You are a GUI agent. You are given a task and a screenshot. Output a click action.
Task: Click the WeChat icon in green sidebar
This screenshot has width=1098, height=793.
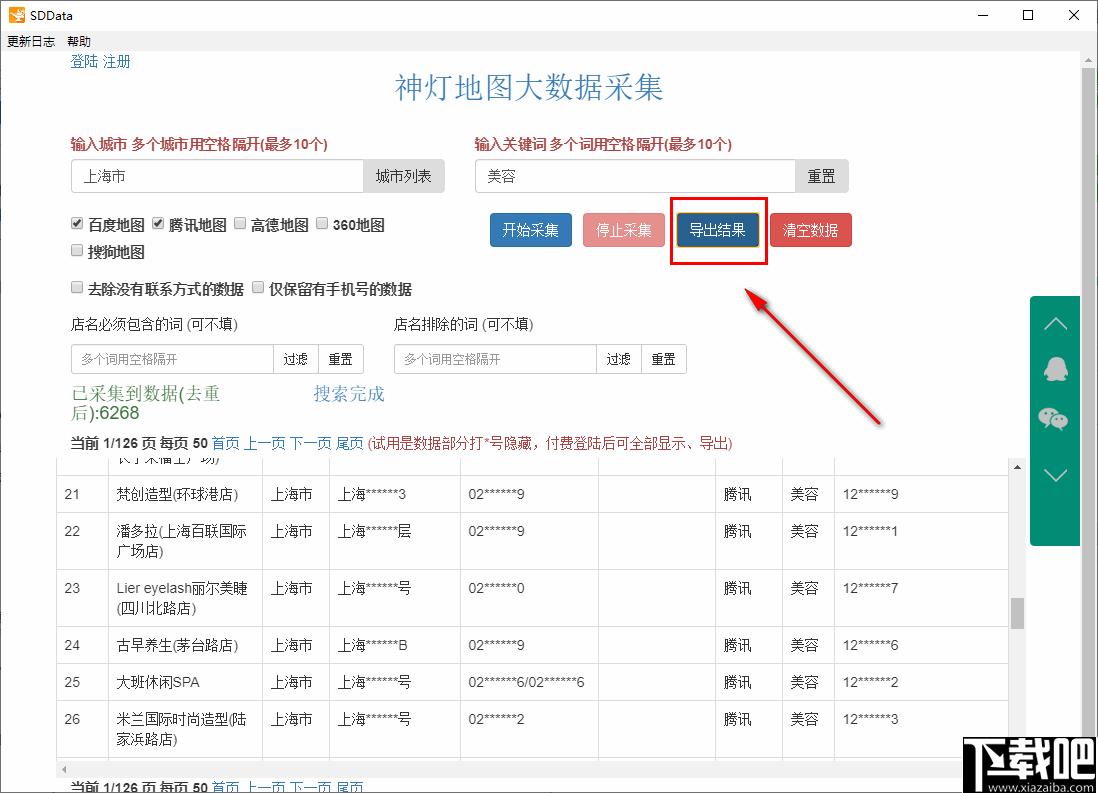click(x=1054, y=419)
